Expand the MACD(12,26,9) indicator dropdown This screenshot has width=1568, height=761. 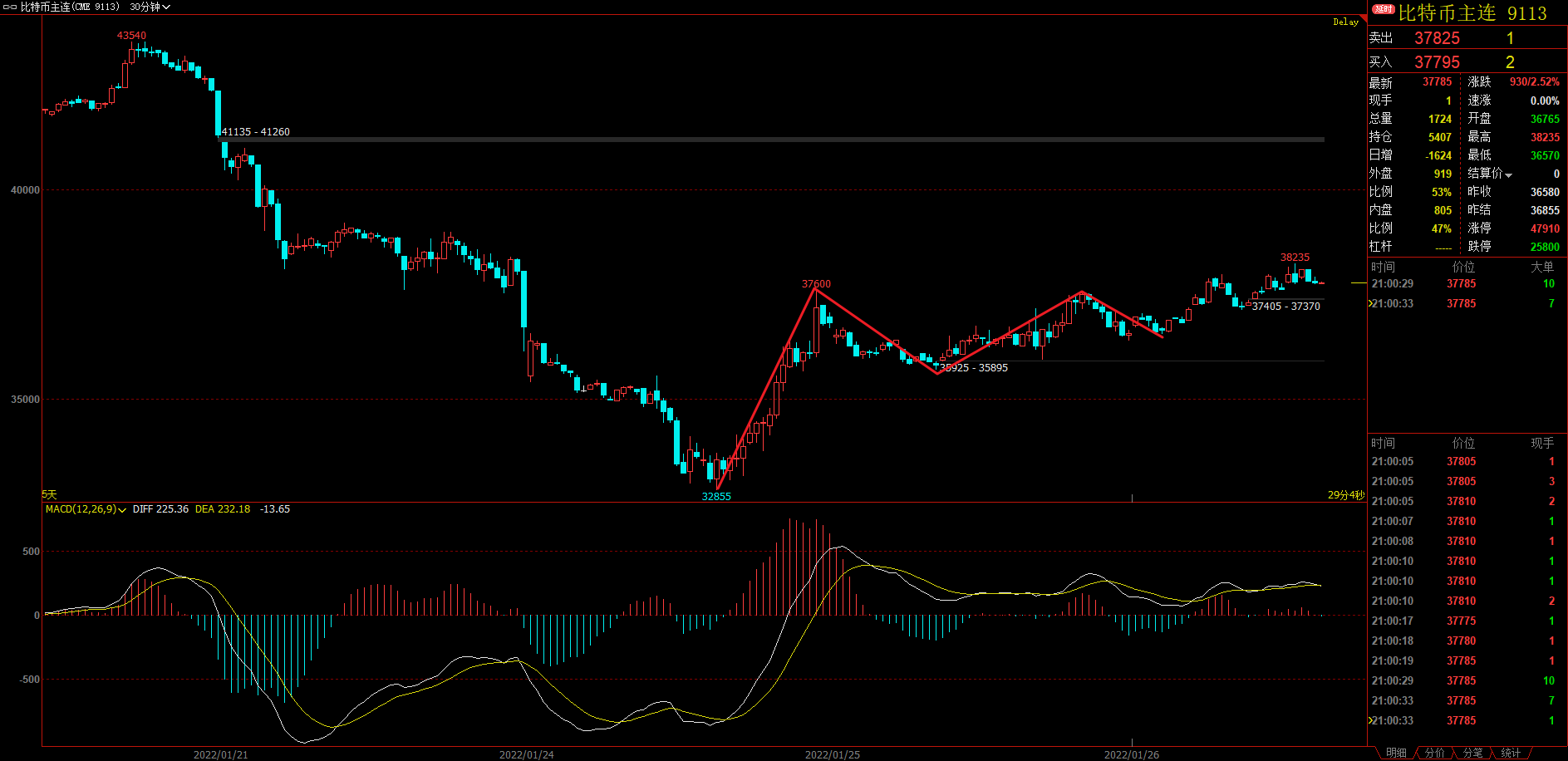[86, 509]
